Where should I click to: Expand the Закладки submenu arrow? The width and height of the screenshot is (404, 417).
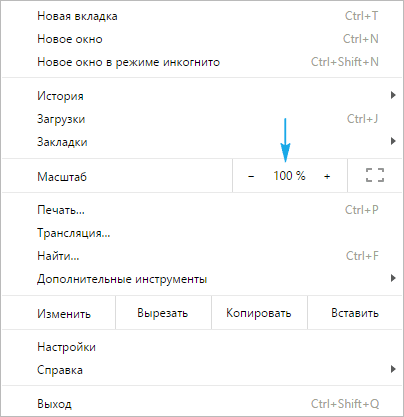(x=393, y=141)
